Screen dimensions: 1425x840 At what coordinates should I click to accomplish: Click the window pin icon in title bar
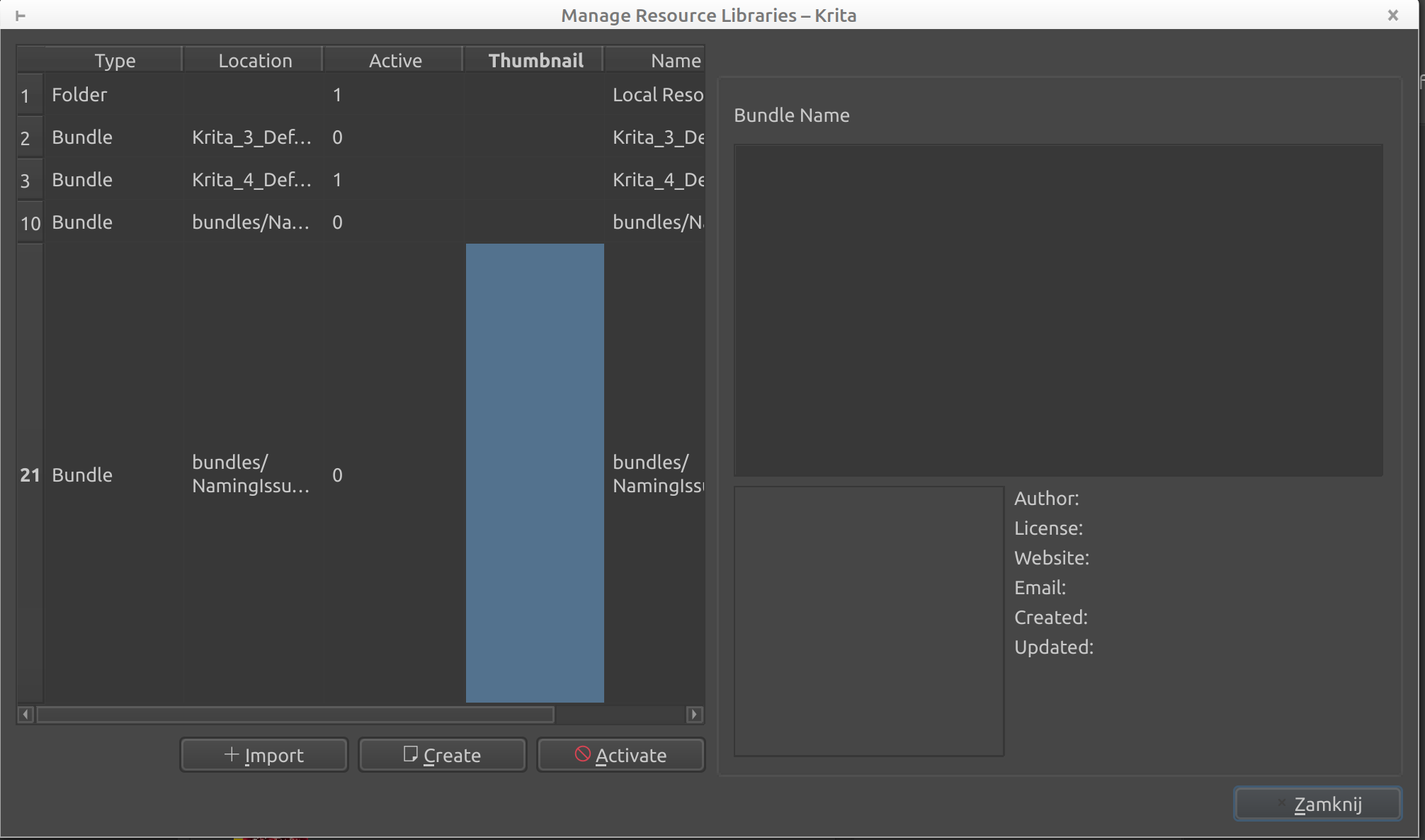[21, 16]
